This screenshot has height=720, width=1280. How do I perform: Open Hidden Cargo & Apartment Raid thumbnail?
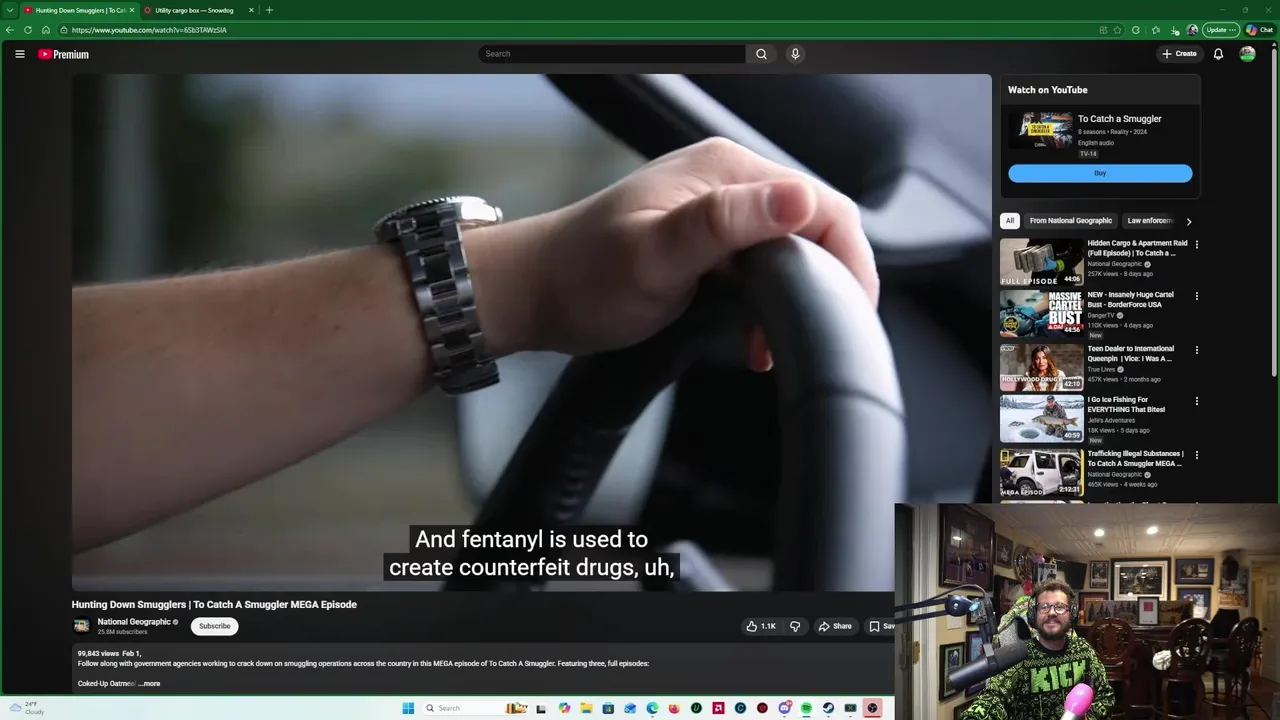pos(1041,262)
